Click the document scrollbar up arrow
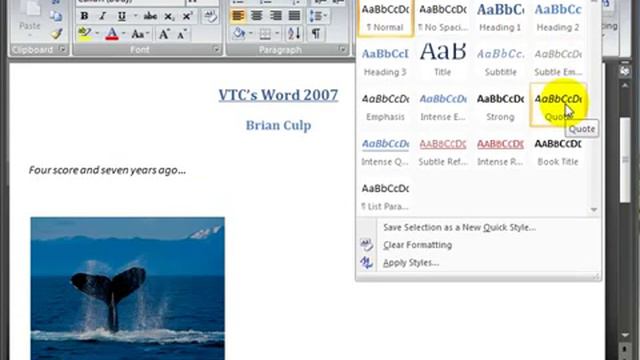 click(624, 85)
